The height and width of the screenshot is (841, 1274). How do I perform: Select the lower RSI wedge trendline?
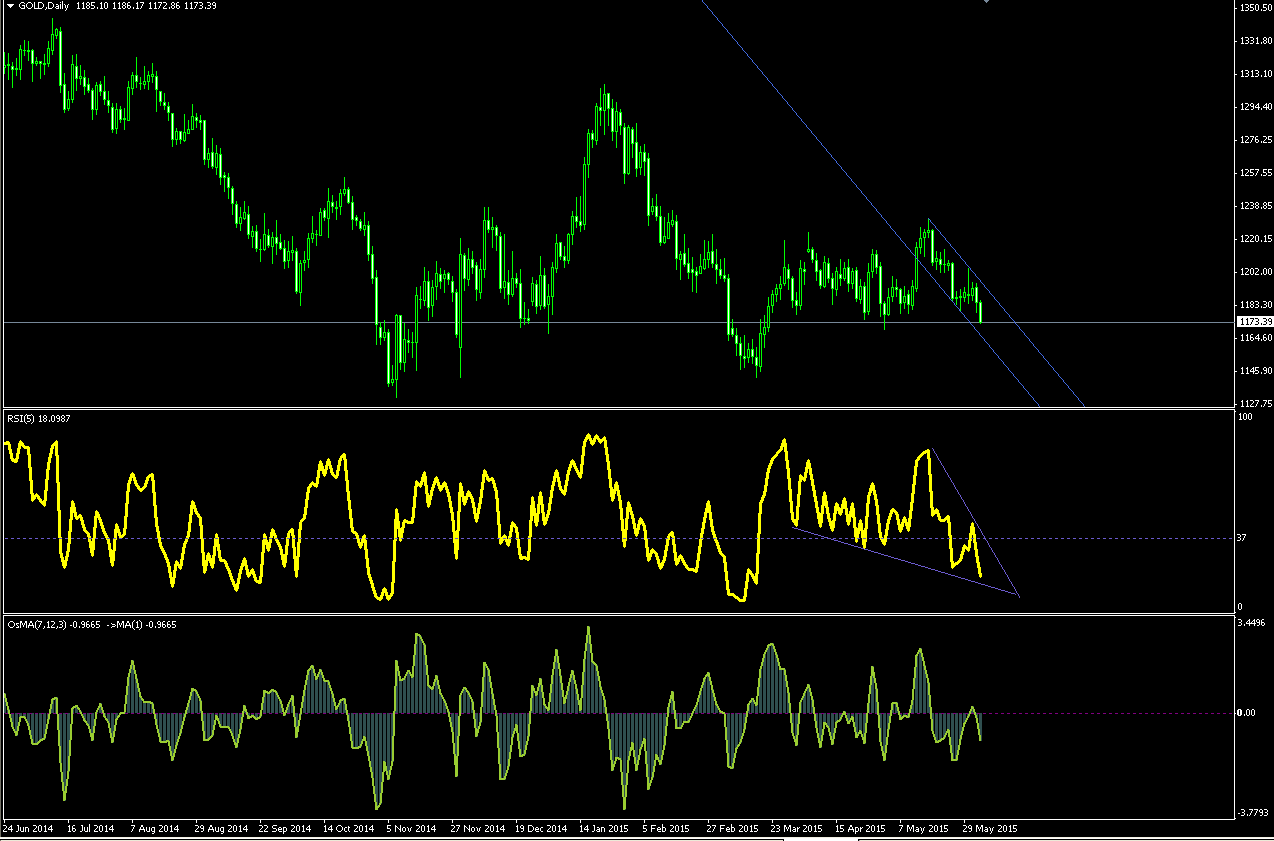905,562
